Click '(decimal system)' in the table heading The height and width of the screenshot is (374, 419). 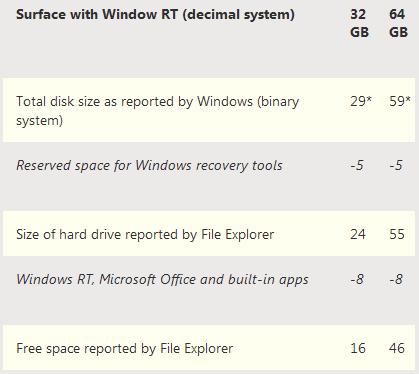(238, 15)
